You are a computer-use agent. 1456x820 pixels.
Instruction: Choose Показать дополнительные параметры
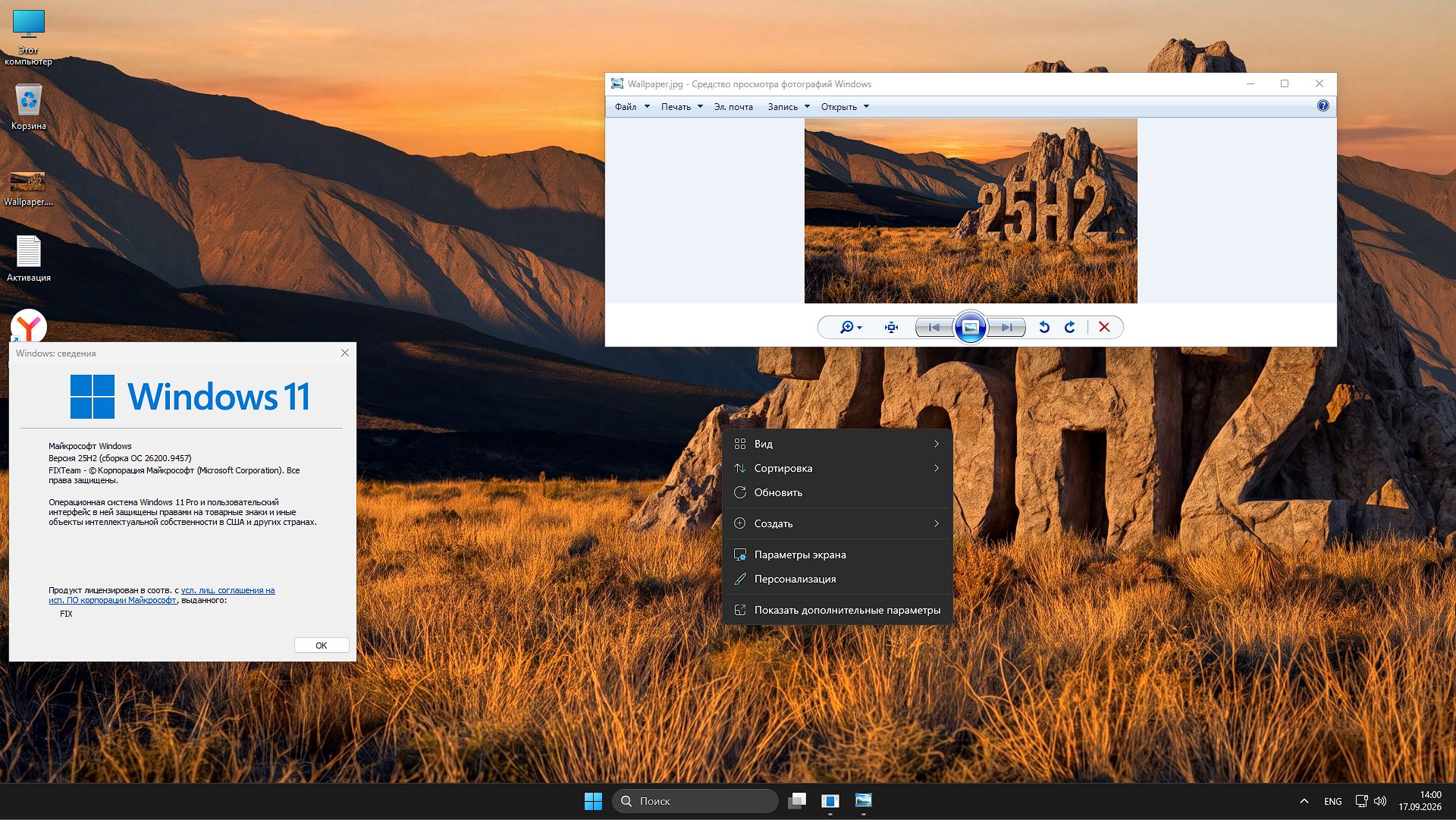837,610
